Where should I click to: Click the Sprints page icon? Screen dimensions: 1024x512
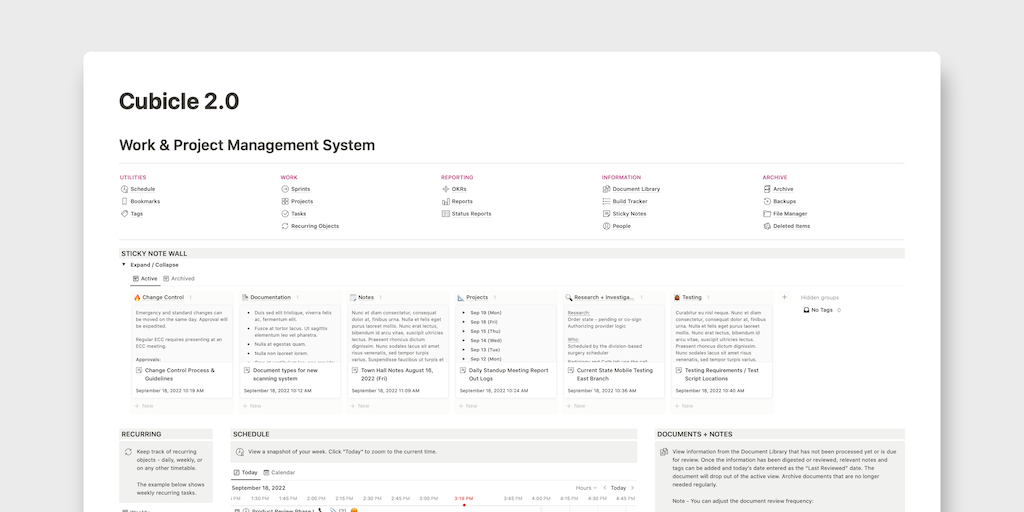[285, 189]
